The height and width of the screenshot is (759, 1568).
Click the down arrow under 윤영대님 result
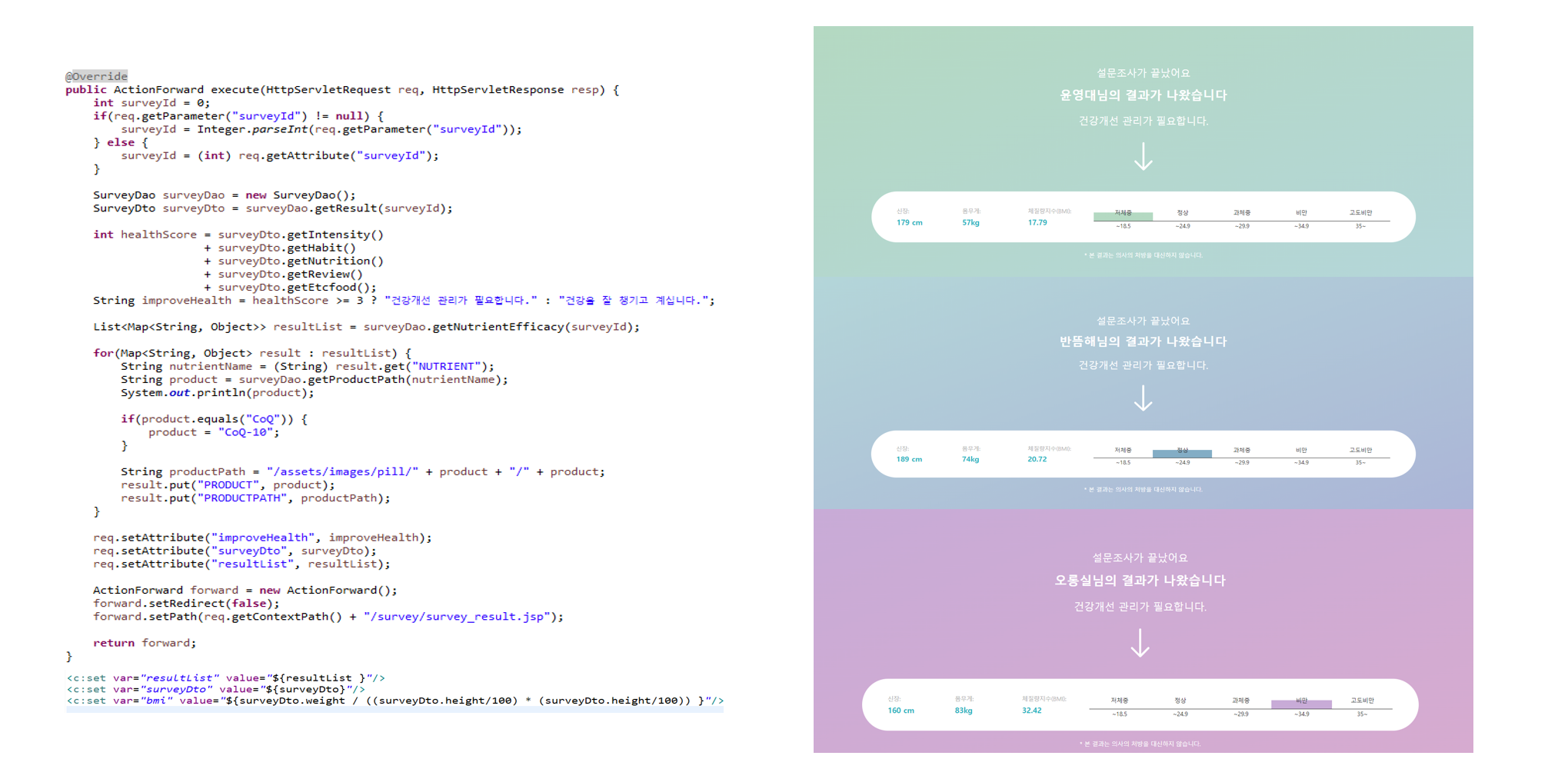(x=1143, y=156)
